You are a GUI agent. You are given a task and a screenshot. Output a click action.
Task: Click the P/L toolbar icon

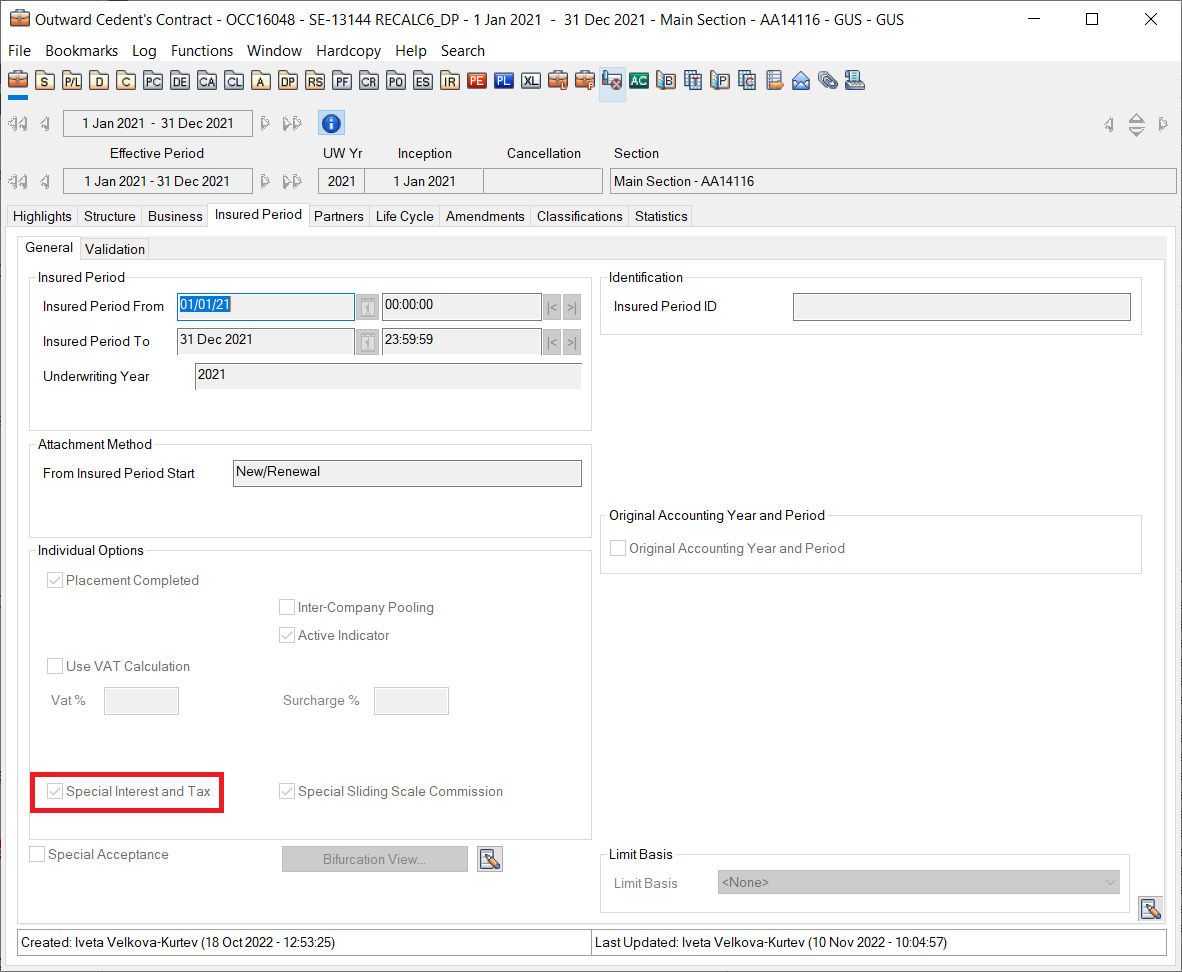coord(72,81)
